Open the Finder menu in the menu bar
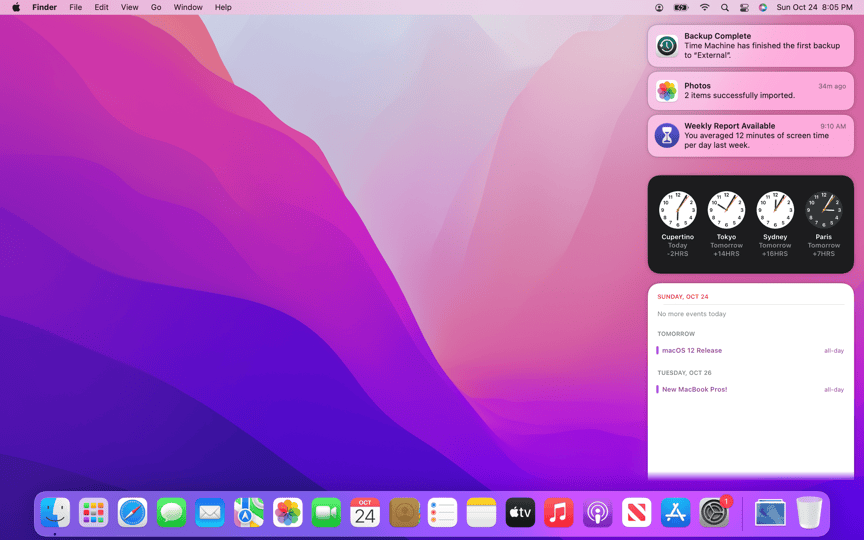 [x=45, y=7]
